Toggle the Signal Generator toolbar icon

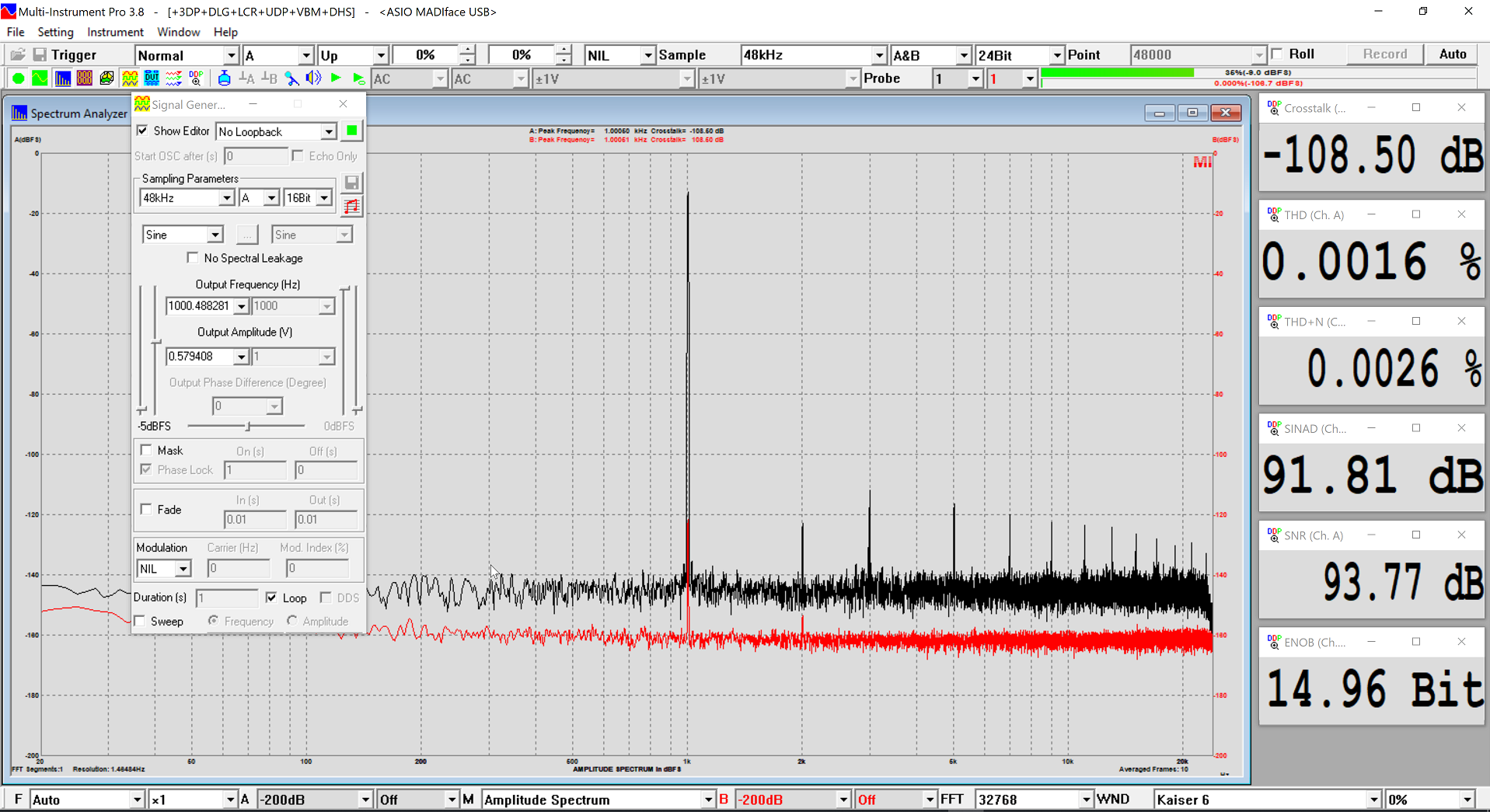(x=130, y=78)
